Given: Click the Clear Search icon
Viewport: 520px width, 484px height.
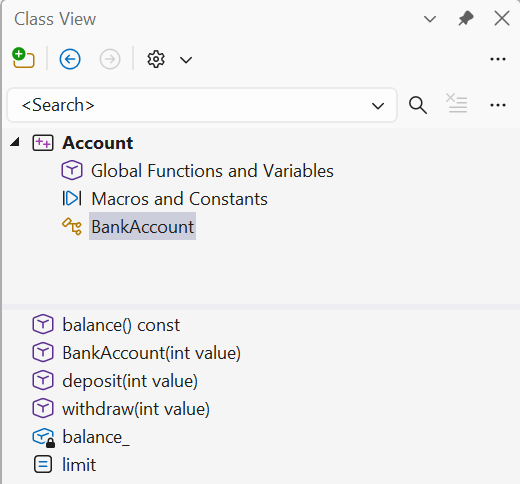Looking at the screenshot, I should tap(456, 103).
